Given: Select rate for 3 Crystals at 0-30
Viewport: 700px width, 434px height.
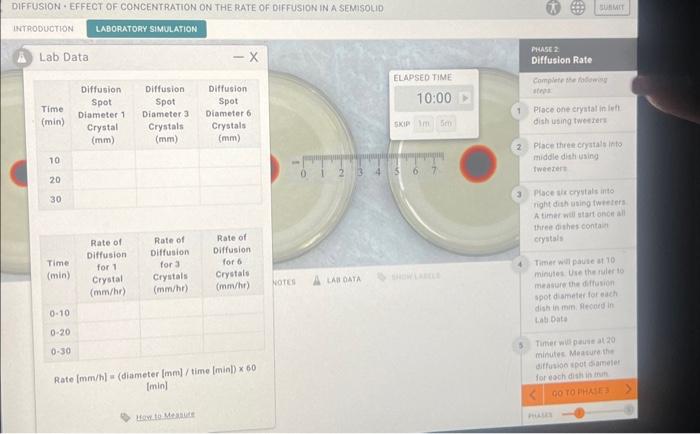Looking at the screenshot, I should (x=172, y=347).
